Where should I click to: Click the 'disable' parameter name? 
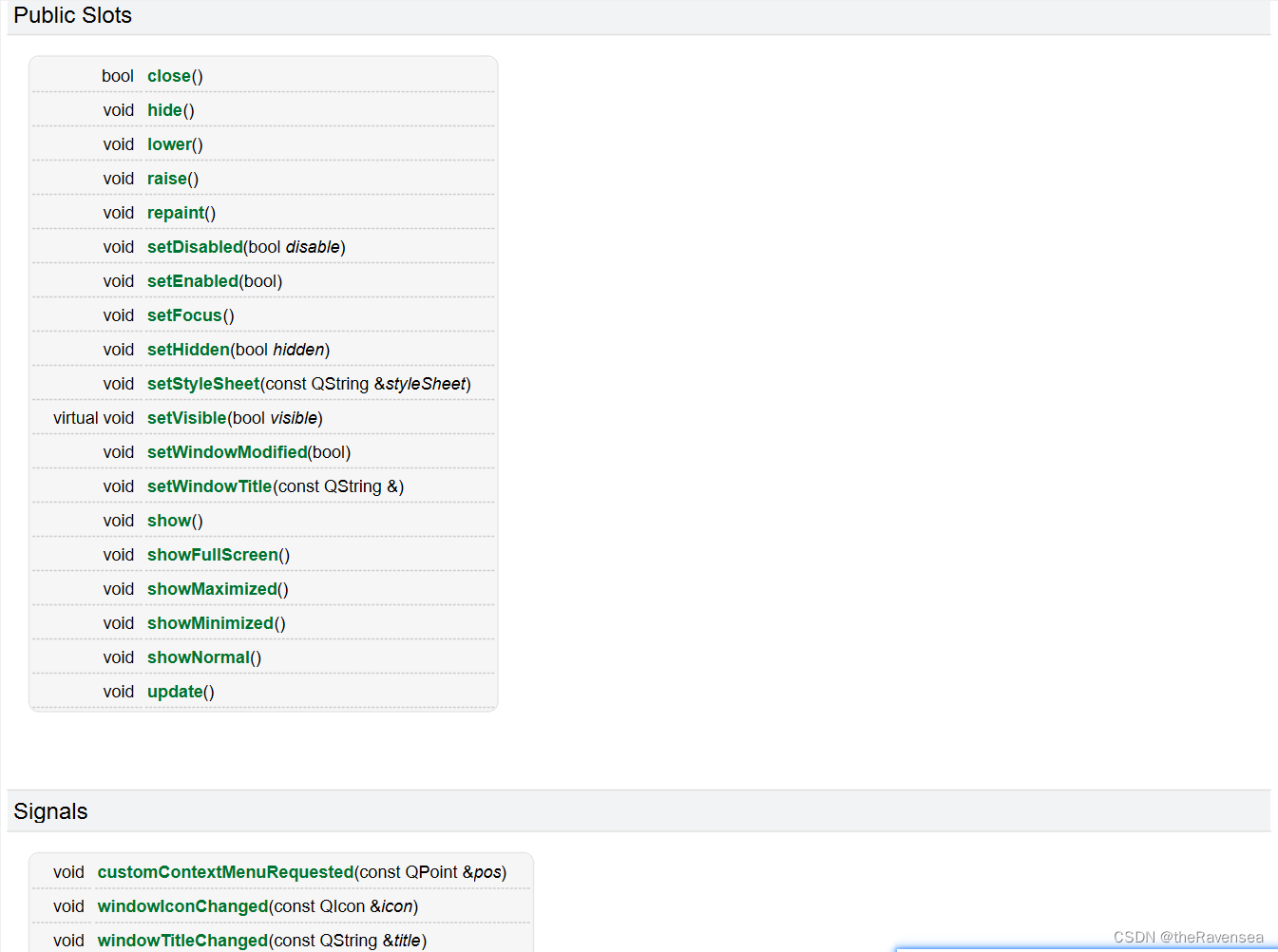pyautogui.click(x=313, y=247)
